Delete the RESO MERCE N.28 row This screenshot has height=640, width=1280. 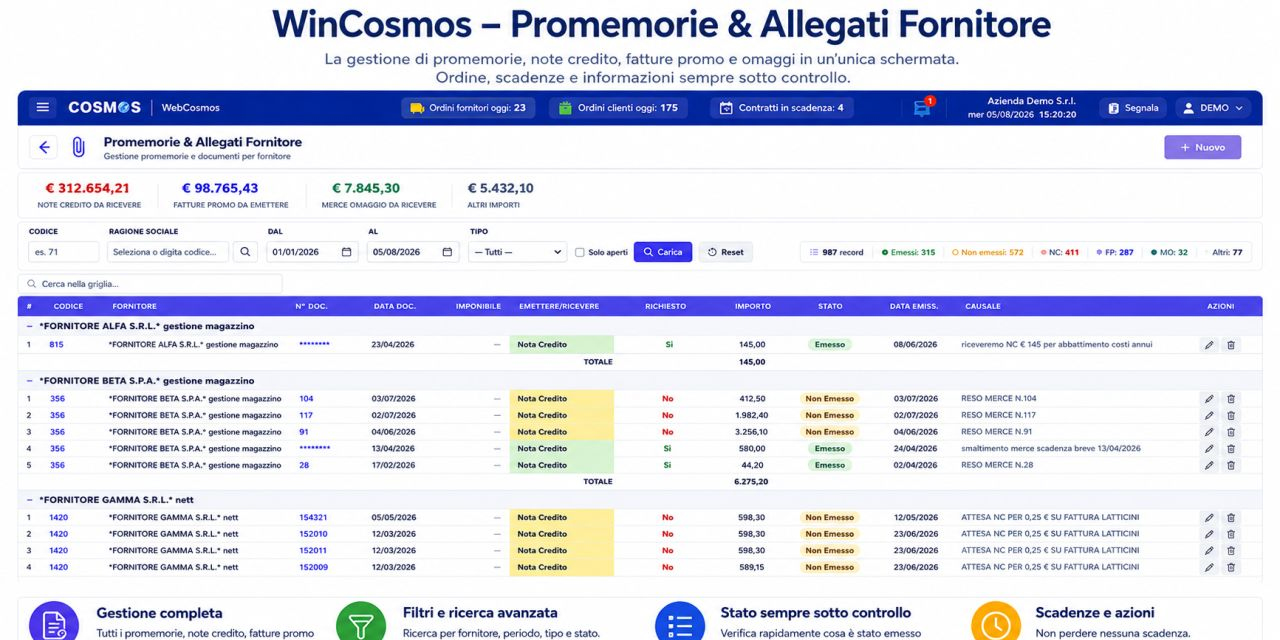click(x=1231, y=465)
